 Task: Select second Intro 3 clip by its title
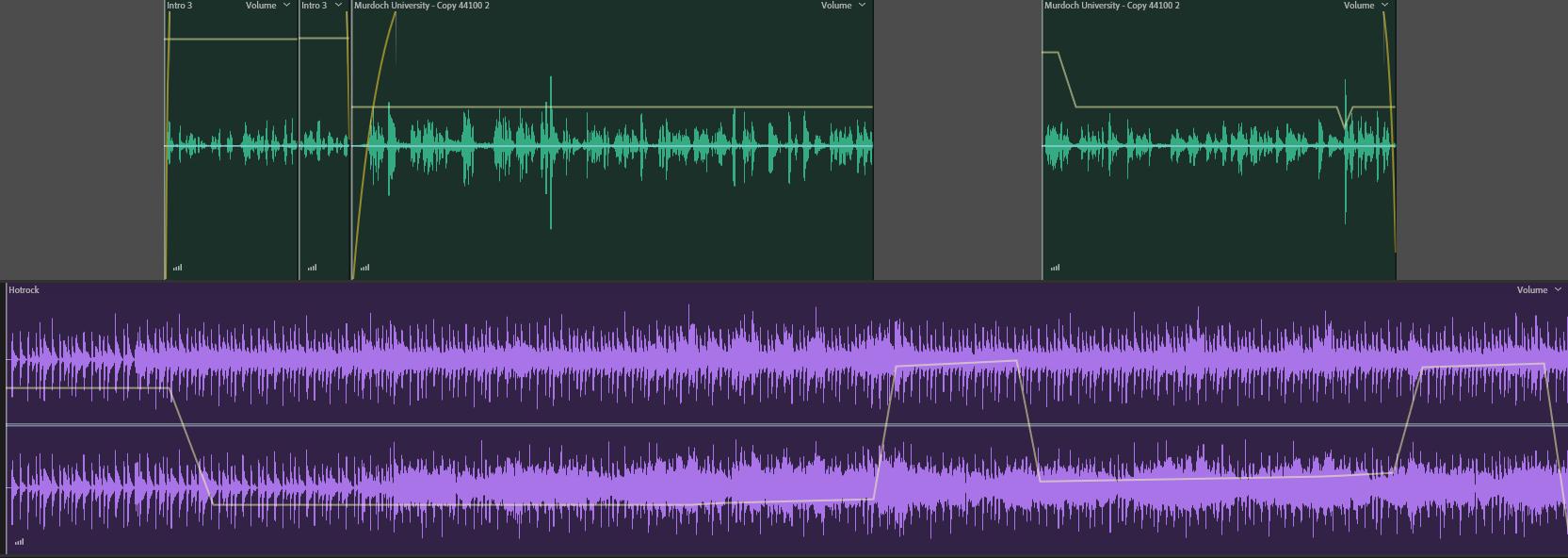pyautogui.click(x=315, y=6)
